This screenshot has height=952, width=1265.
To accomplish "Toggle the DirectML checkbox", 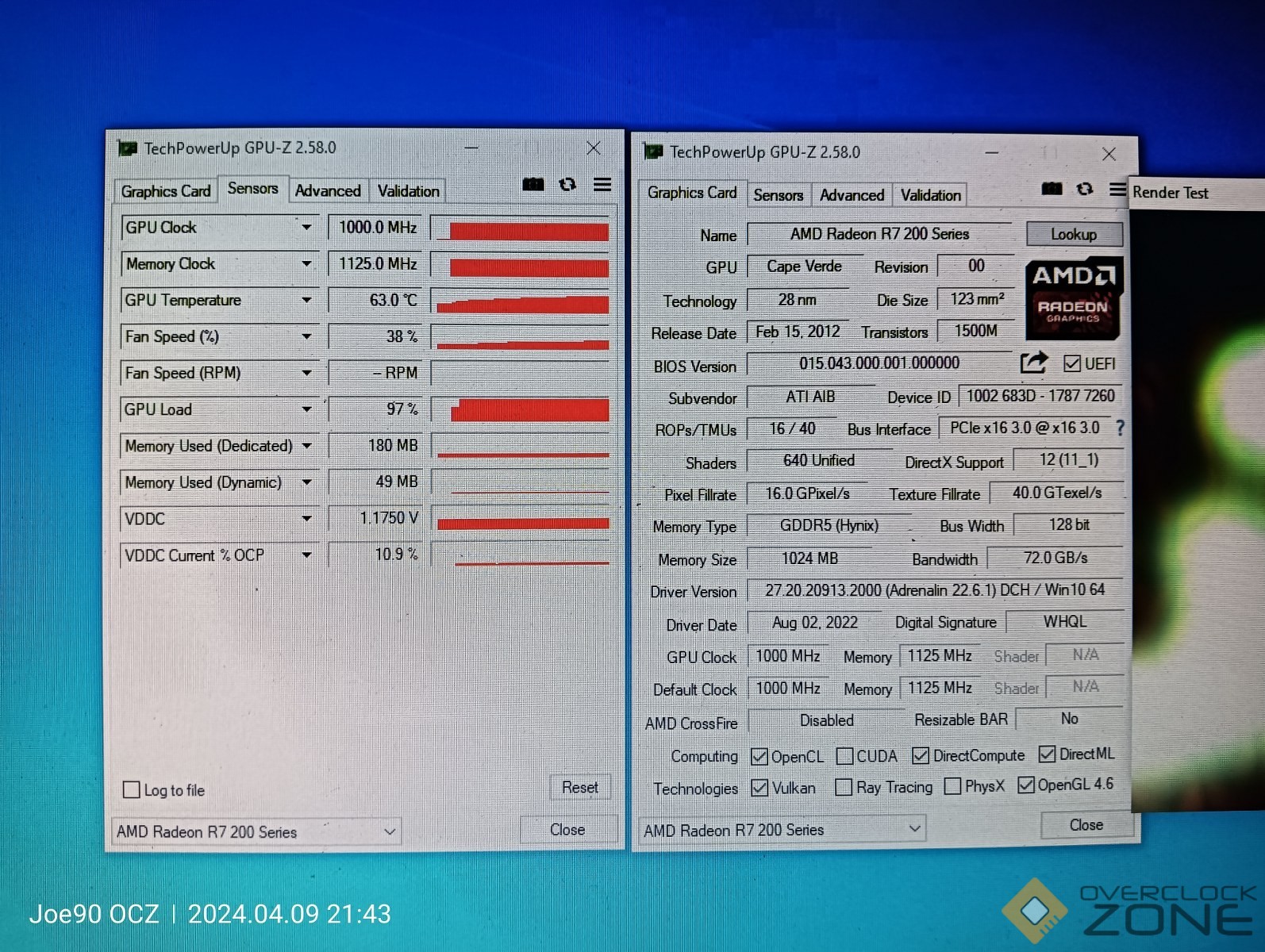I will (1047, 754).
